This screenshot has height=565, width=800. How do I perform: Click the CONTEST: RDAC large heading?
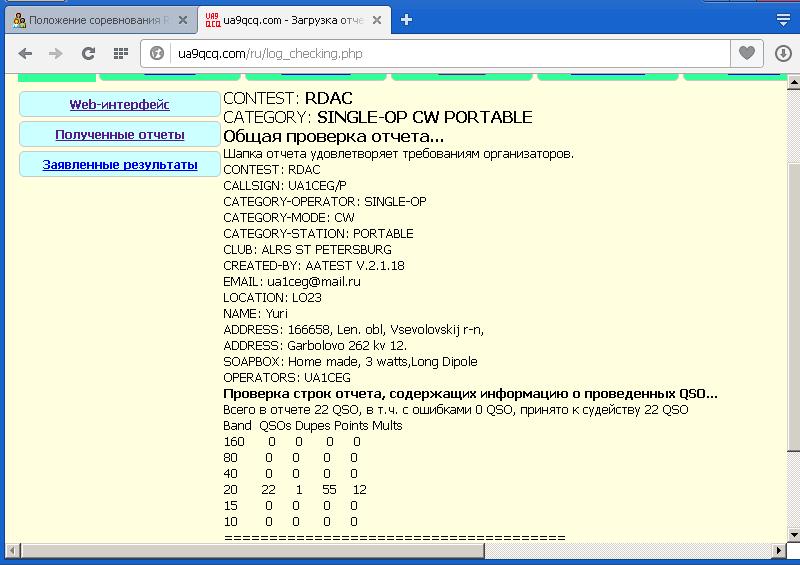click(288, 98)
